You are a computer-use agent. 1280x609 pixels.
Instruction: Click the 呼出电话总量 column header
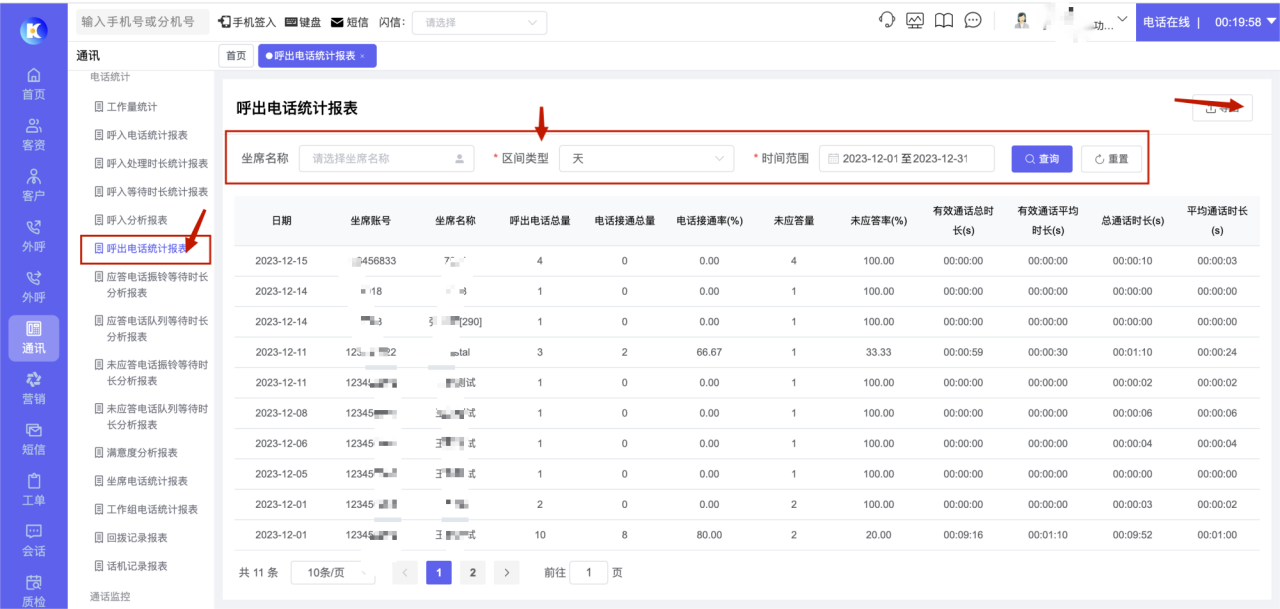539,220
